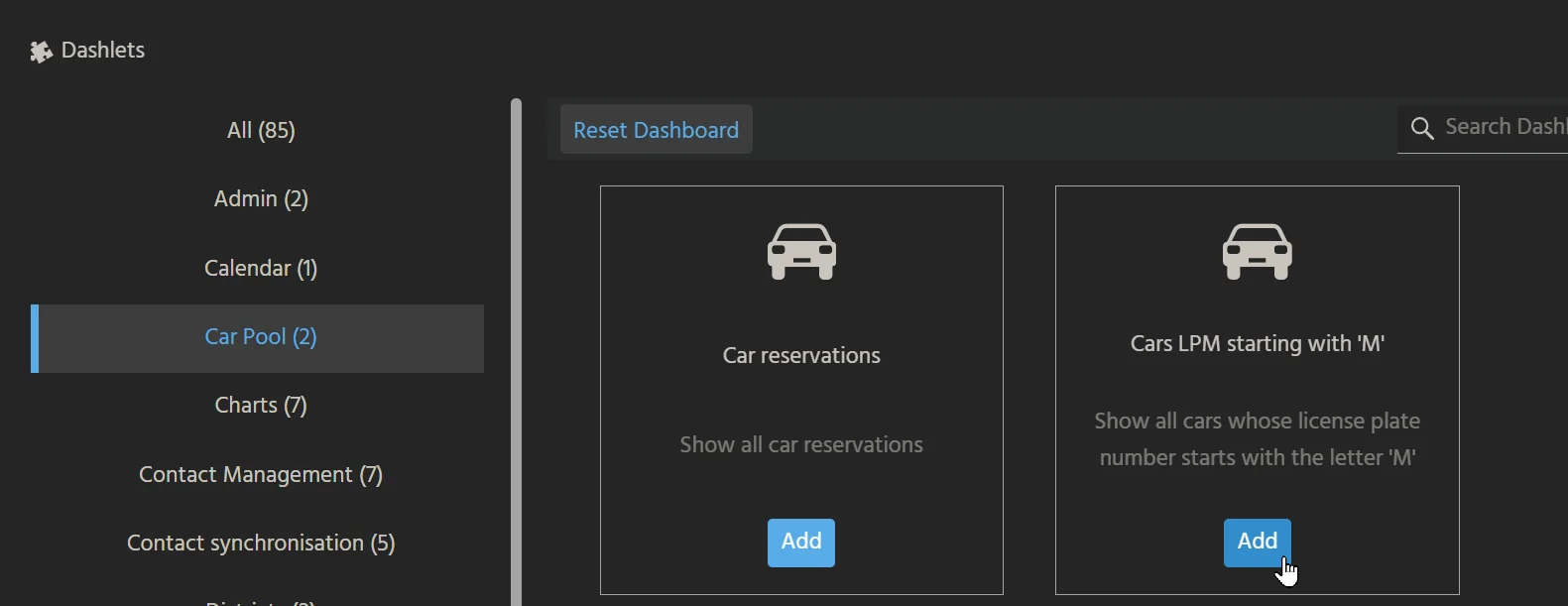This screenshot has height=606, width=1568.
Task: Add the Cars LPM starting with 'M' dashlet
Action: 1258,543
